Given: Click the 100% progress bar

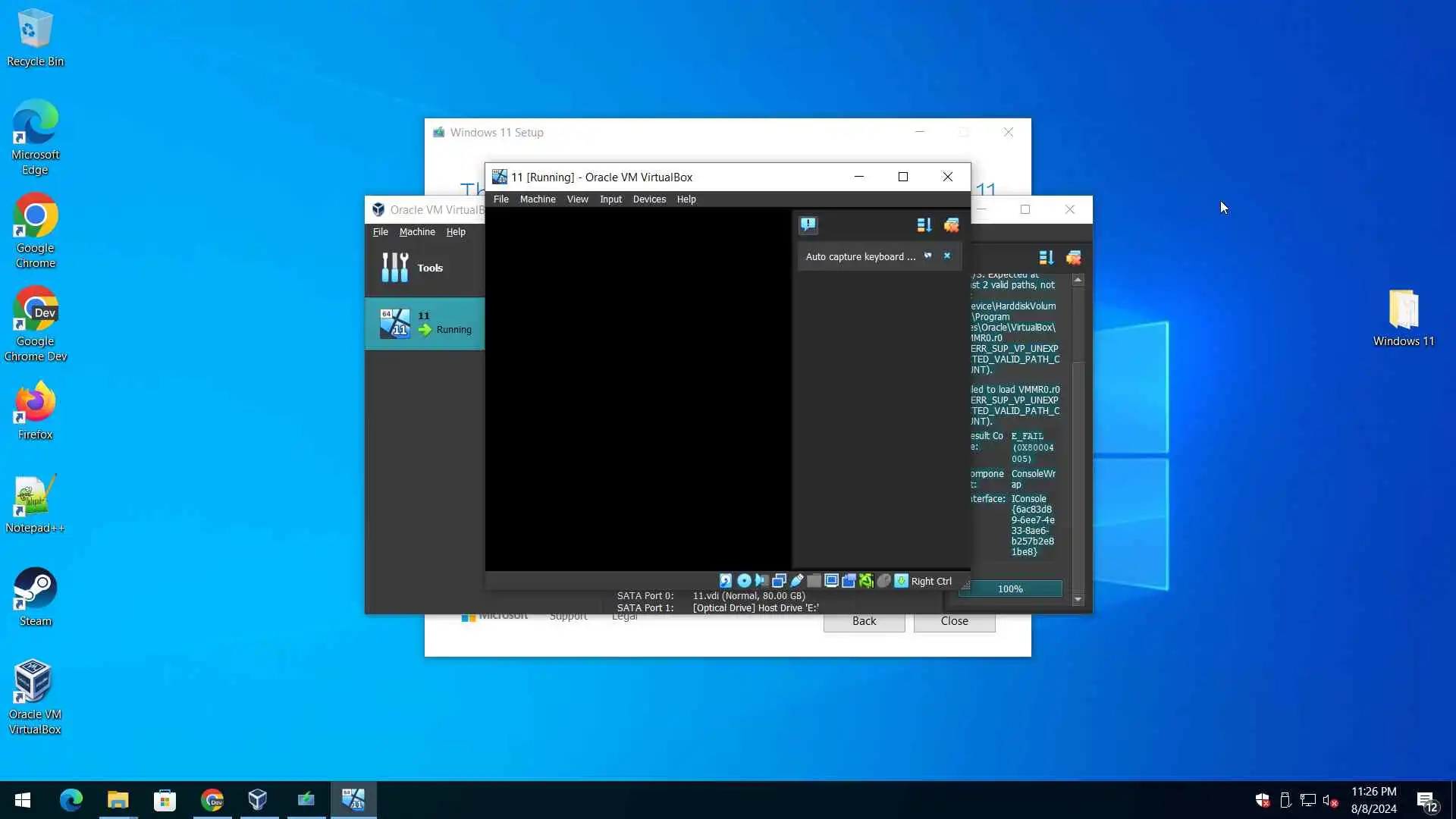Looking at the screenshot, I should [1010, 589].
